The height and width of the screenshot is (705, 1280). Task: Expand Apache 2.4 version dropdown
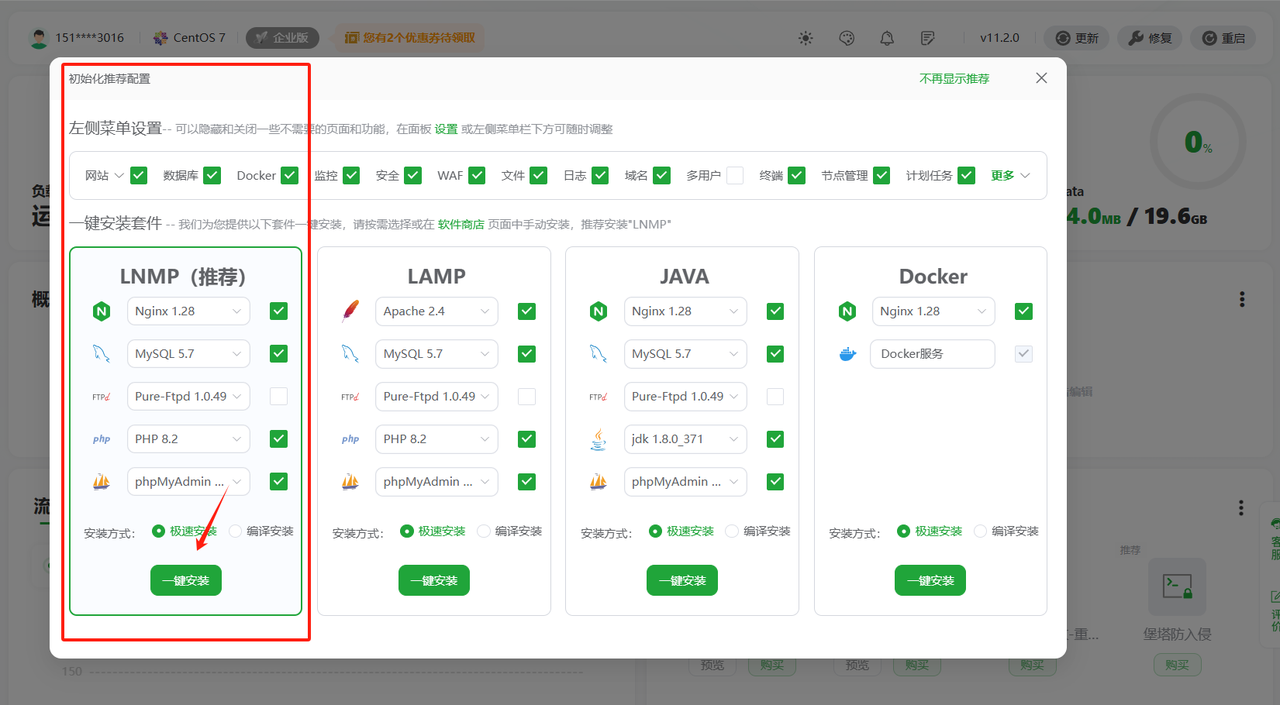pos(436,311)
